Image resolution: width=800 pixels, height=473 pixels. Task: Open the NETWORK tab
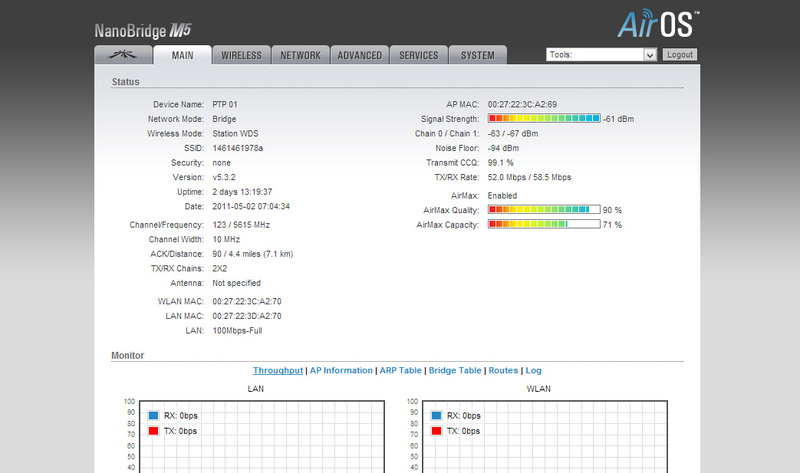pos(300,55)
